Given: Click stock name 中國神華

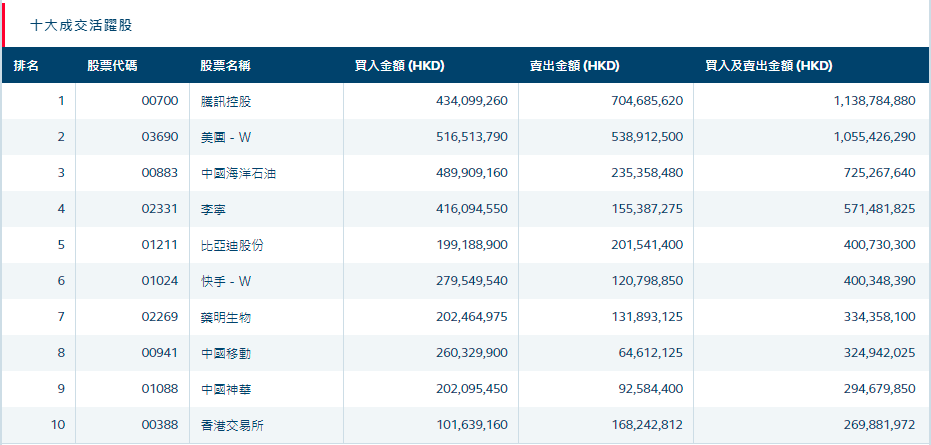Looking at the screenshot, I should click(226, 389).
